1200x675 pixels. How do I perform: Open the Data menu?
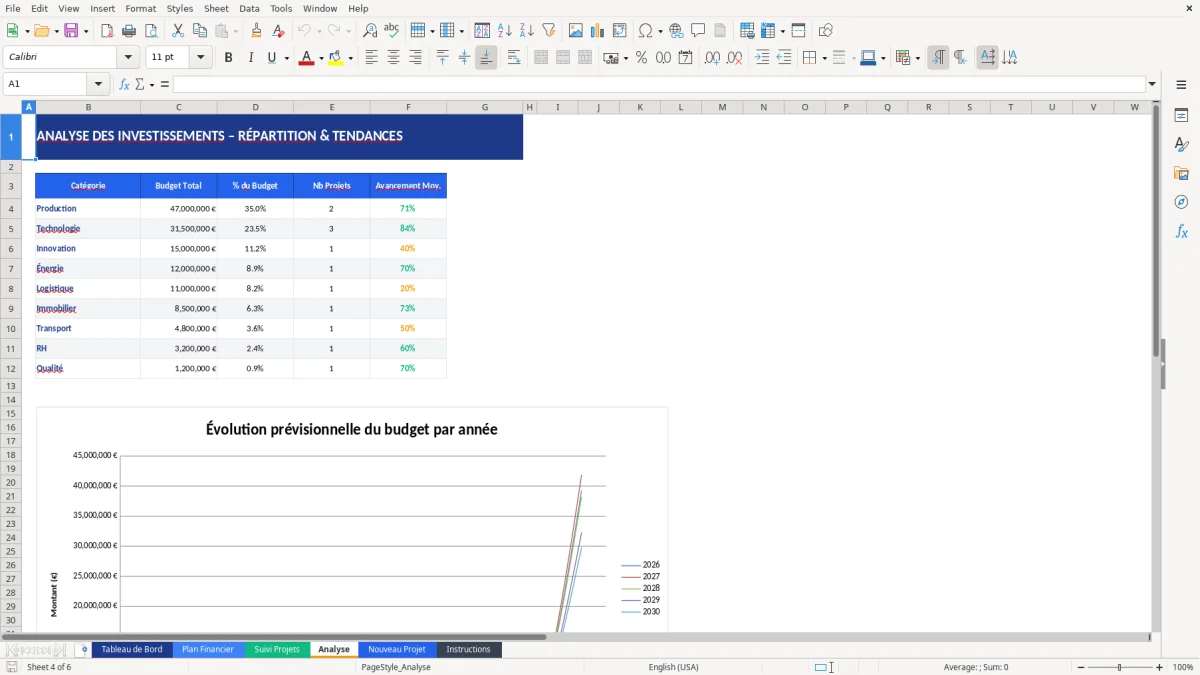click(x=248, y=8)
